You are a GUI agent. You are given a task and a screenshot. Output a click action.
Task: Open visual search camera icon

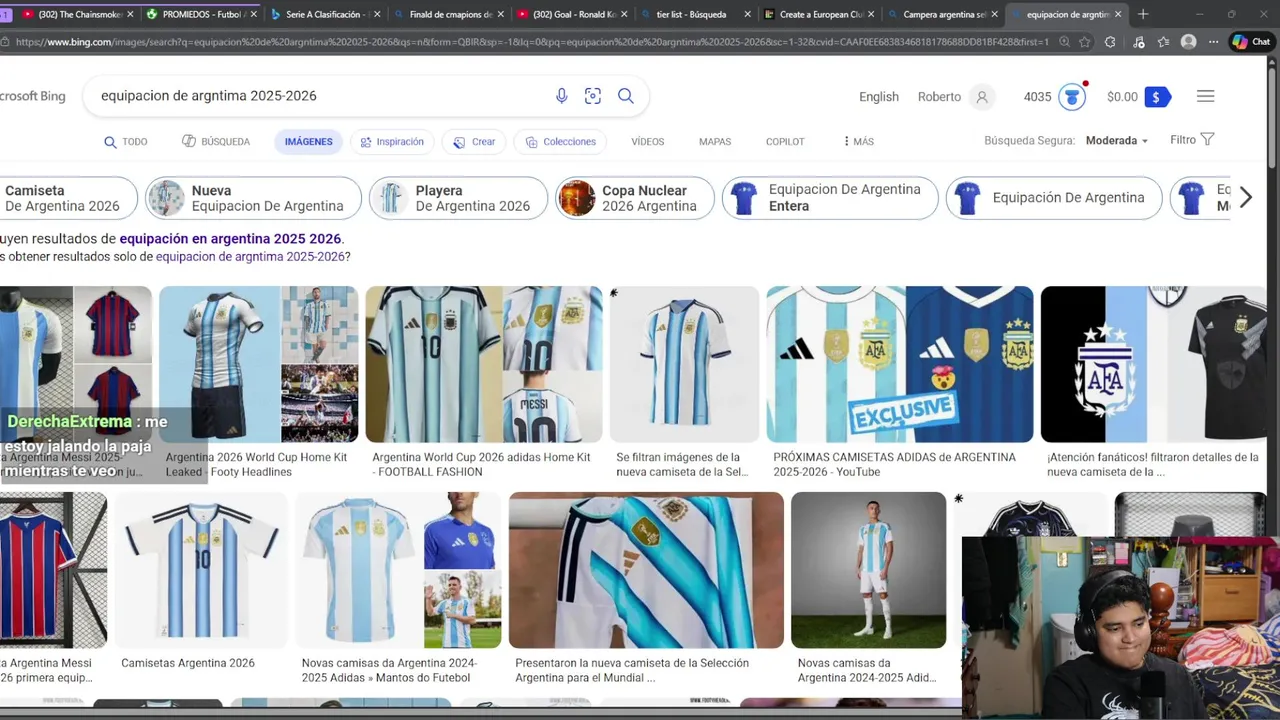[x=593, y=96]
